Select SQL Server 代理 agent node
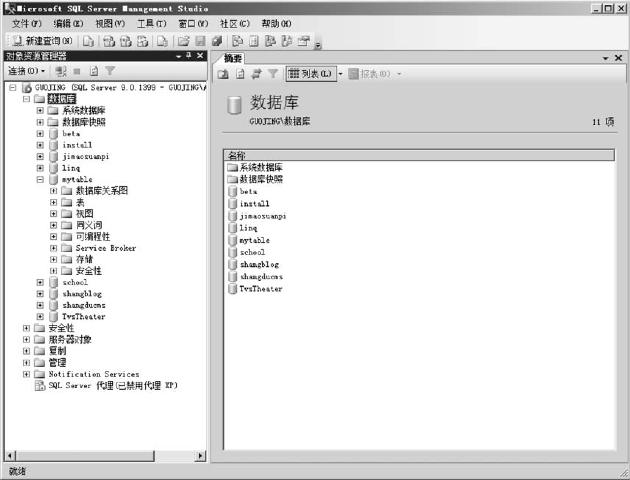The image size is (630, 480). [113, 385]
